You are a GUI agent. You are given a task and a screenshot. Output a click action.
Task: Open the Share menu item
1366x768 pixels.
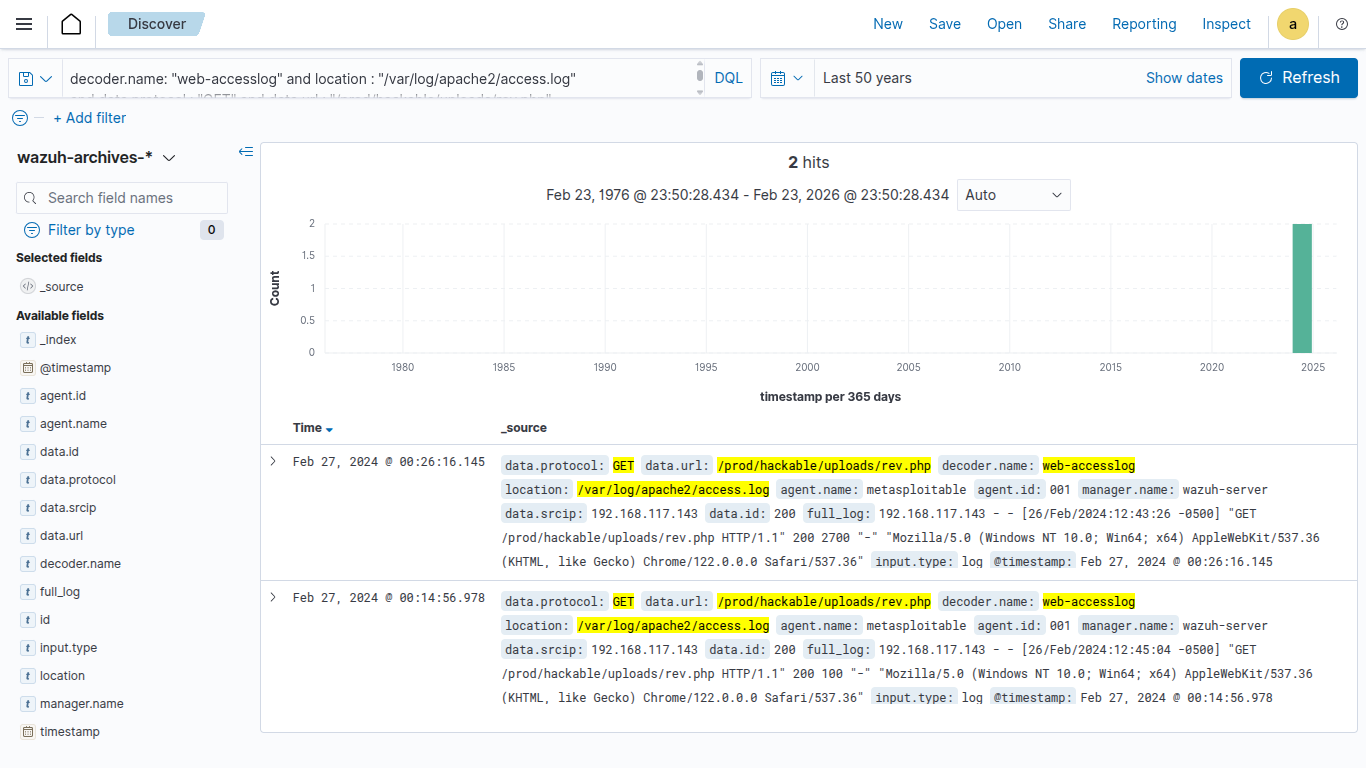click(x=1066, y=24)
